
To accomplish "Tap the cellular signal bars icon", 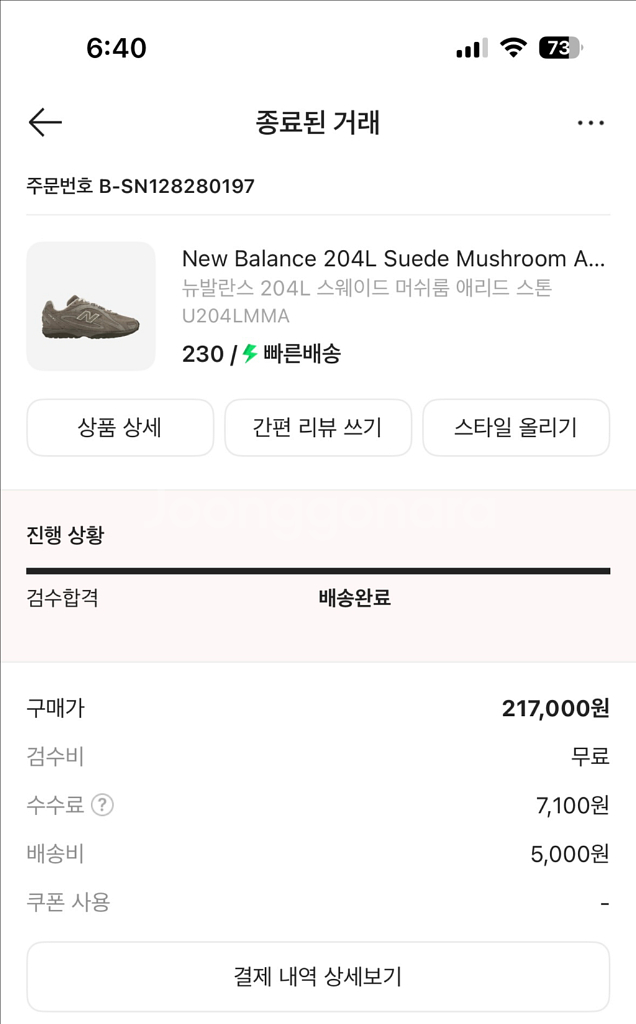I will 471,48.
